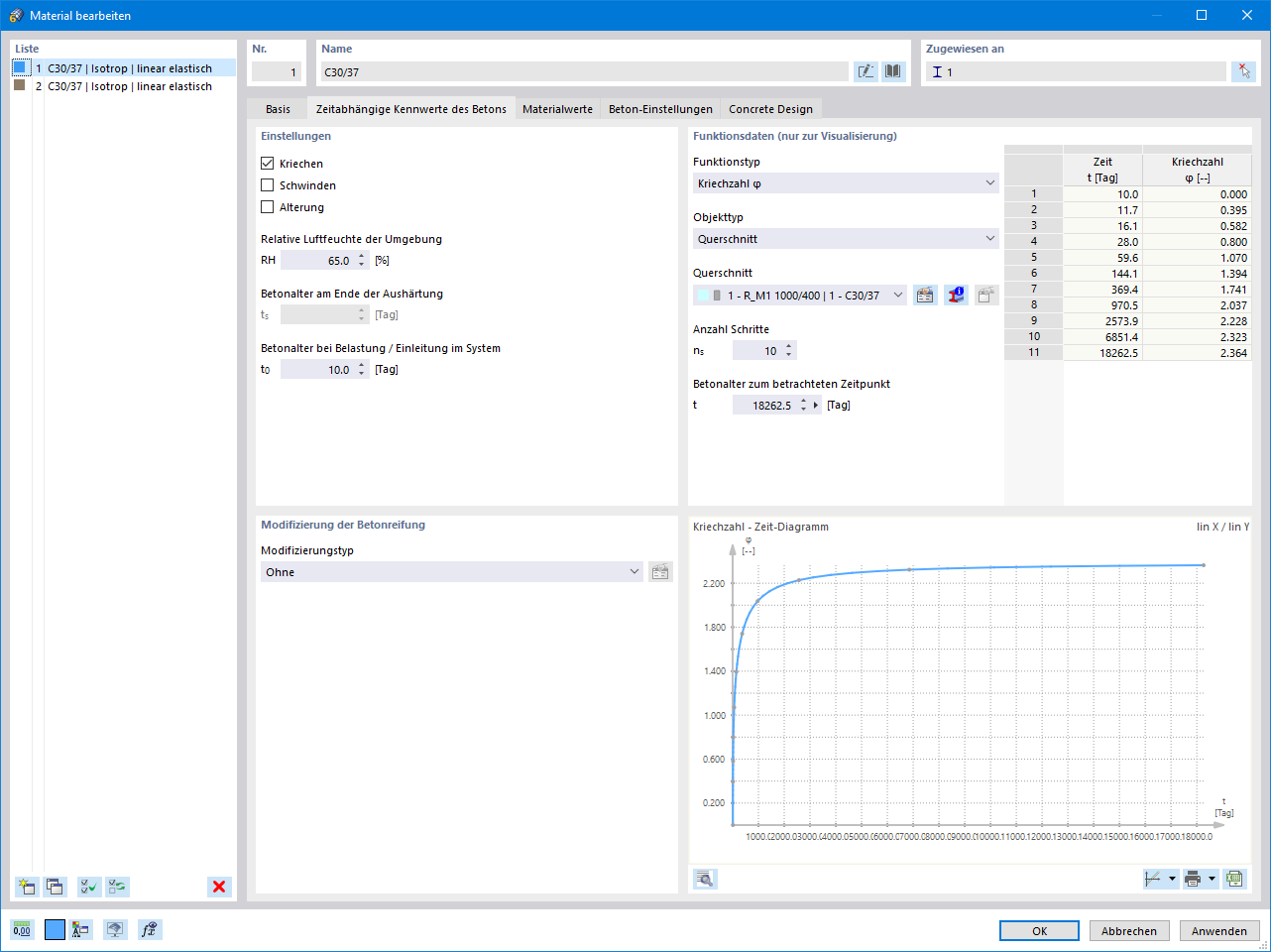Click the t0 value field
1271x952 pixels.
(318, 369)
